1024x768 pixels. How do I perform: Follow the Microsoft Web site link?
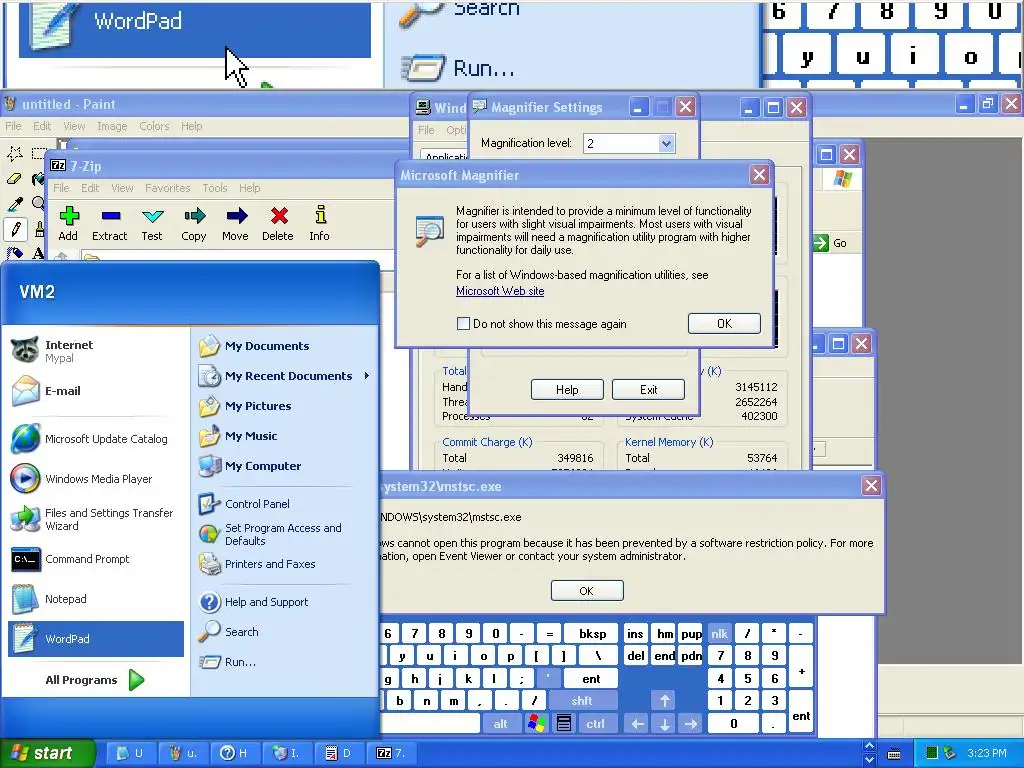[x=500, y=291]
